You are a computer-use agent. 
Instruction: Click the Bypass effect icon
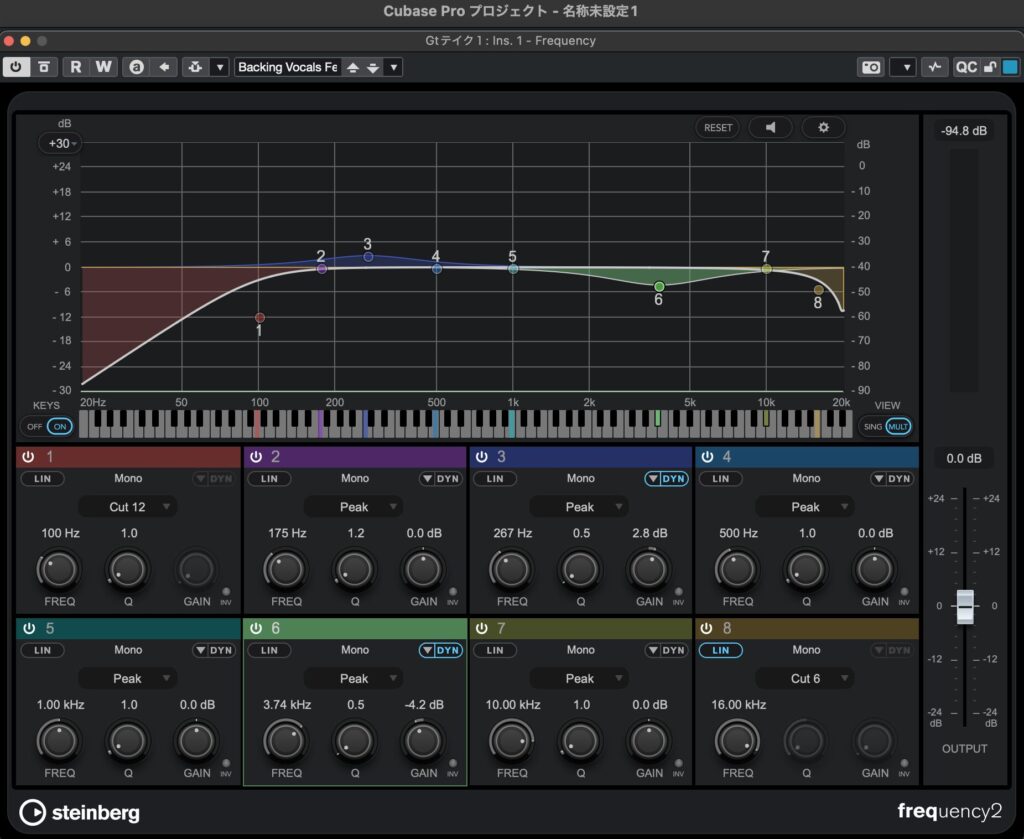click(x=44, y=67)
